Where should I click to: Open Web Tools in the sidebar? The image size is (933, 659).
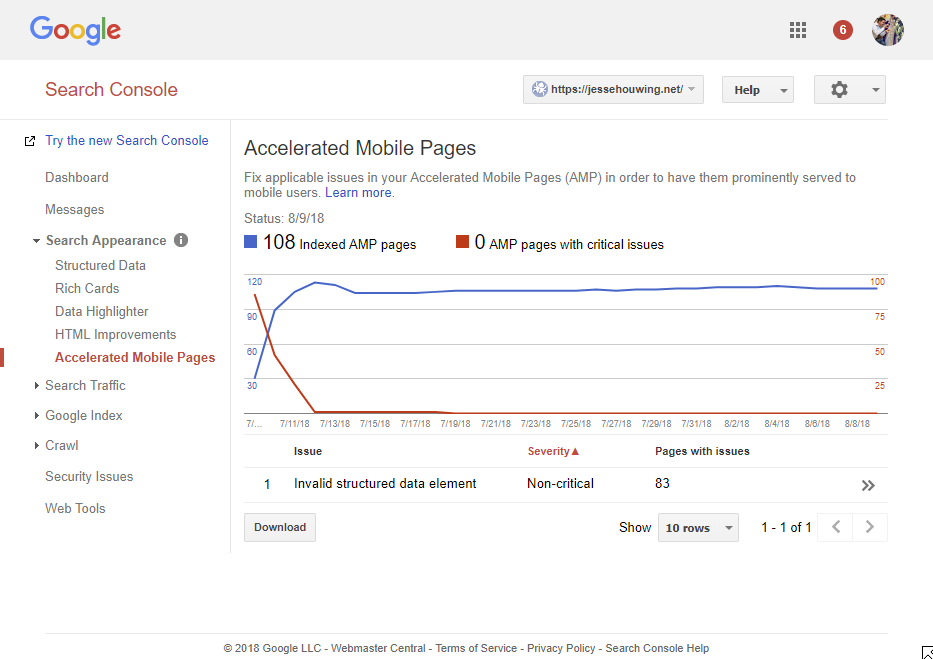tap(75, 509)
